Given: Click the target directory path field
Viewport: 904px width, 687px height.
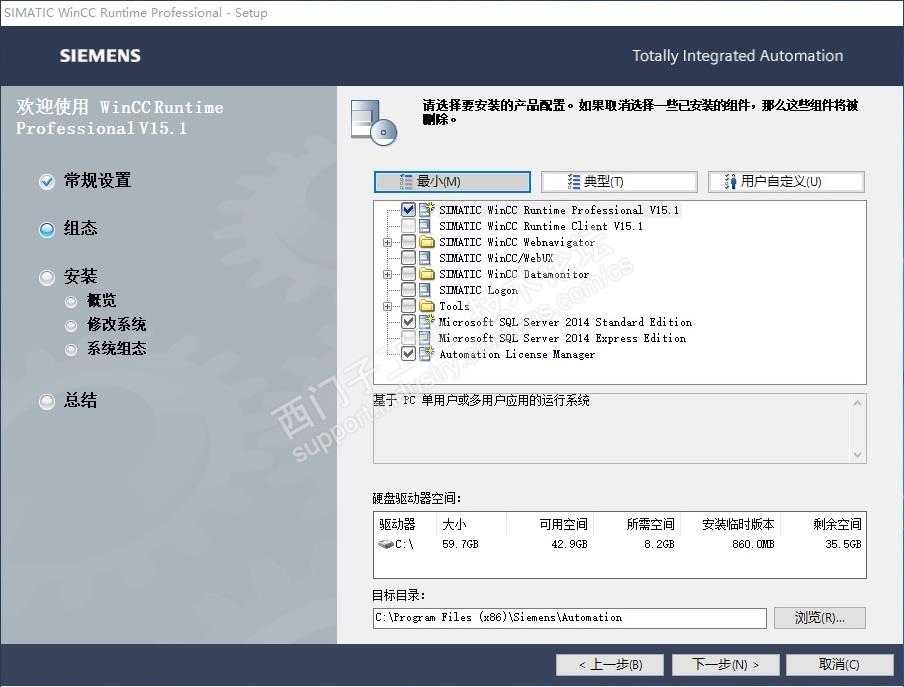Looking at the screenshot, I should click(570, 618).
